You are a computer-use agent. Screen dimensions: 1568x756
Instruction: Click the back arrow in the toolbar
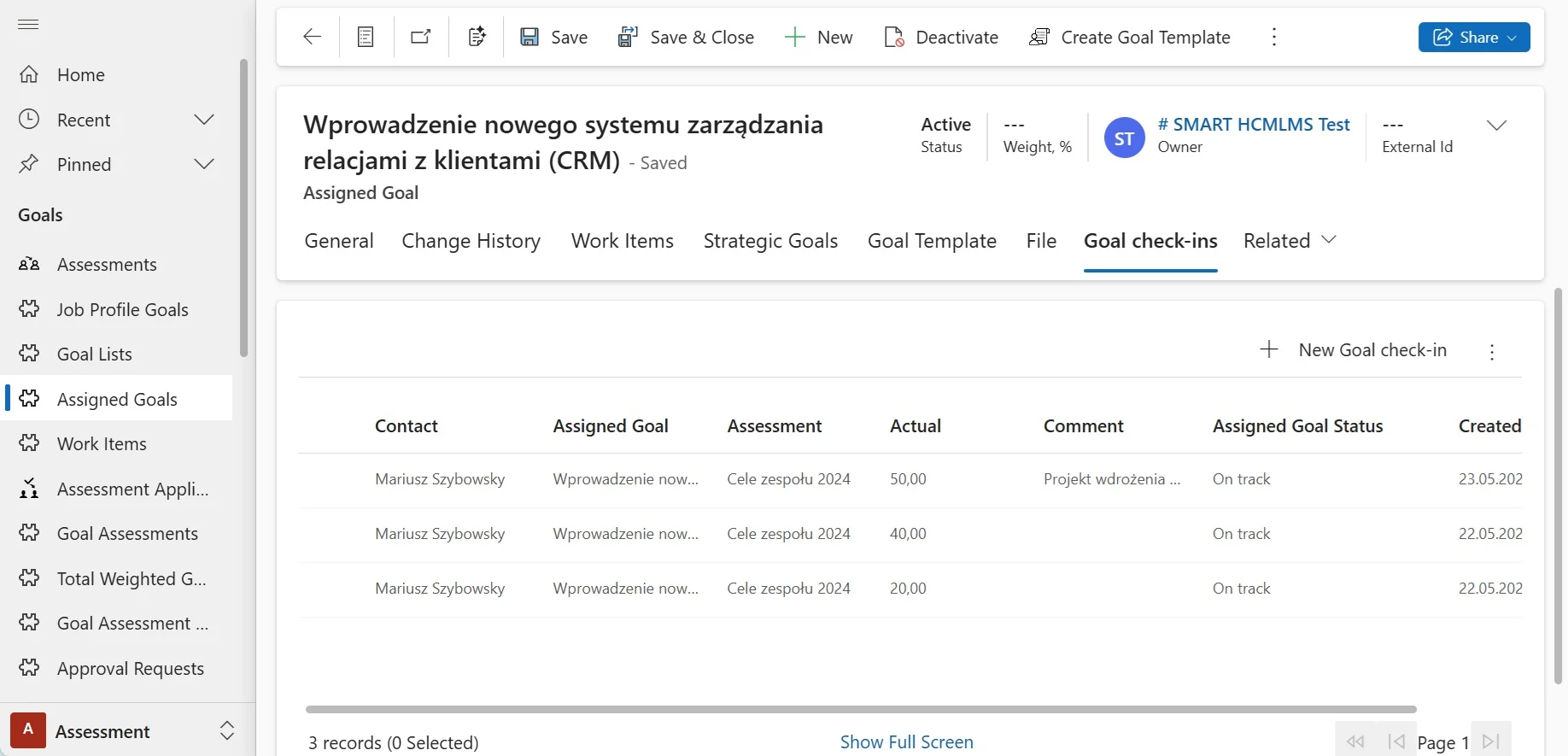point(313,37)
